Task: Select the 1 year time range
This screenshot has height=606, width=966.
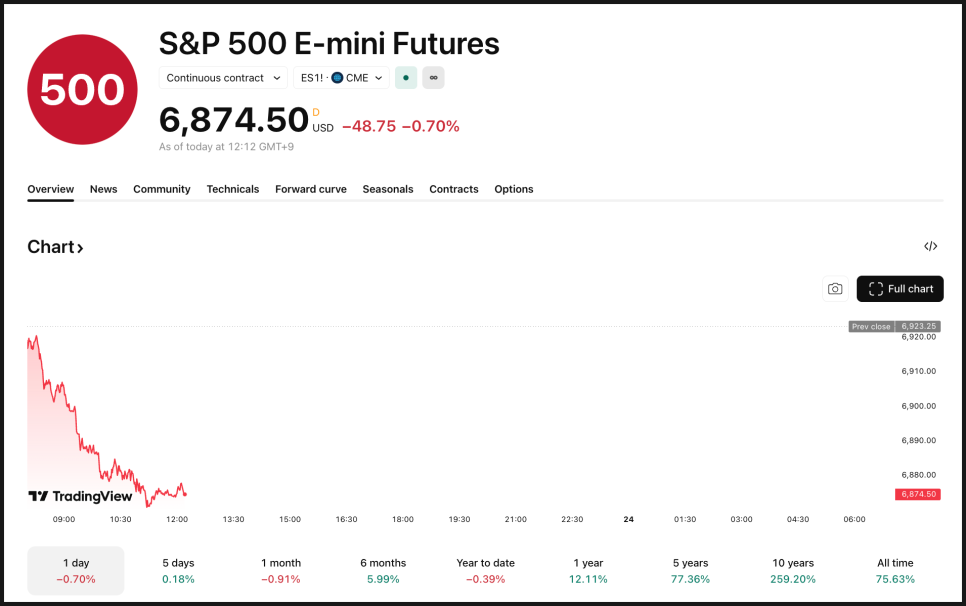Action: [588, 570]
